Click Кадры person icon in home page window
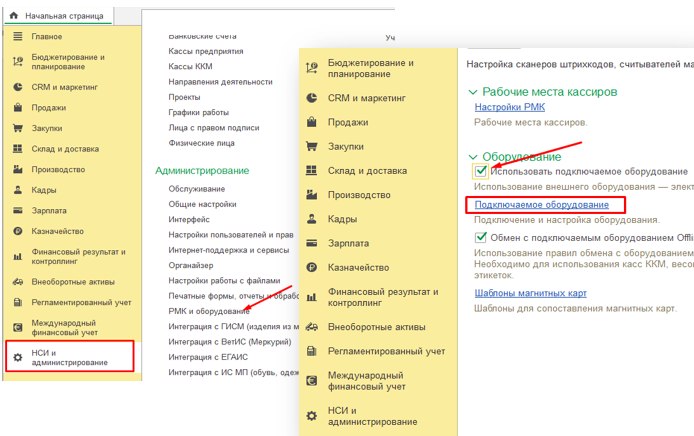Viewport: 694px width, 436px height. point(18,190)
